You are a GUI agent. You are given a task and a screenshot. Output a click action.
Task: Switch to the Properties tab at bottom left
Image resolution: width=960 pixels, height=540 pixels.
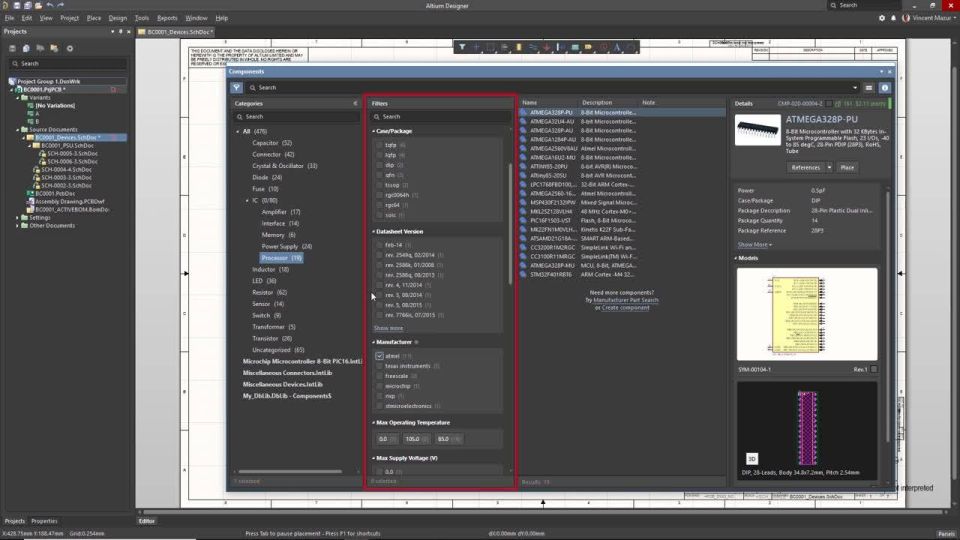44,521
